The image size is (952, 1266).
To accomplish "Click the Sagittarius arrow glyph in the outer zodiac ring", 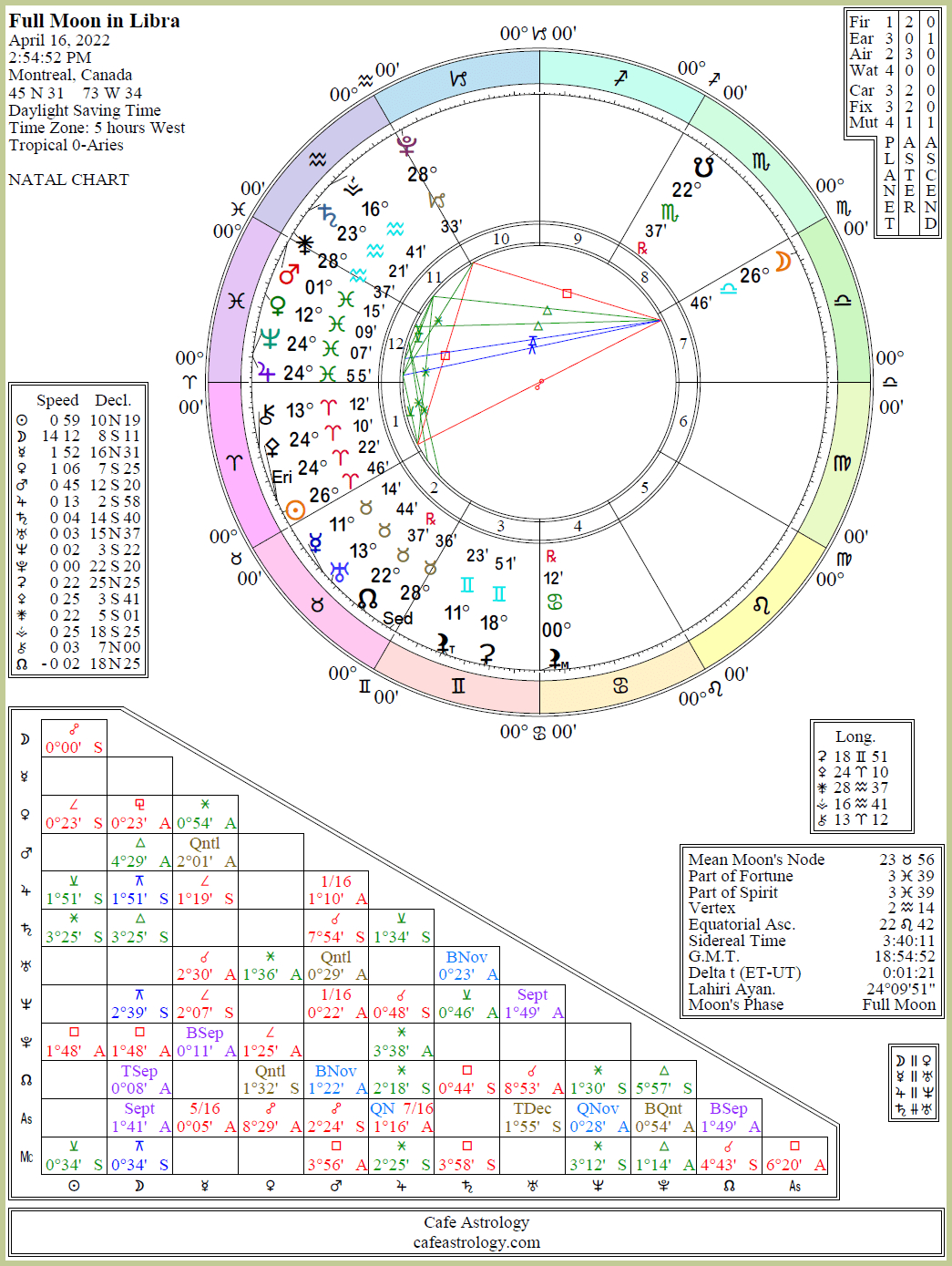I will [620, 78].
